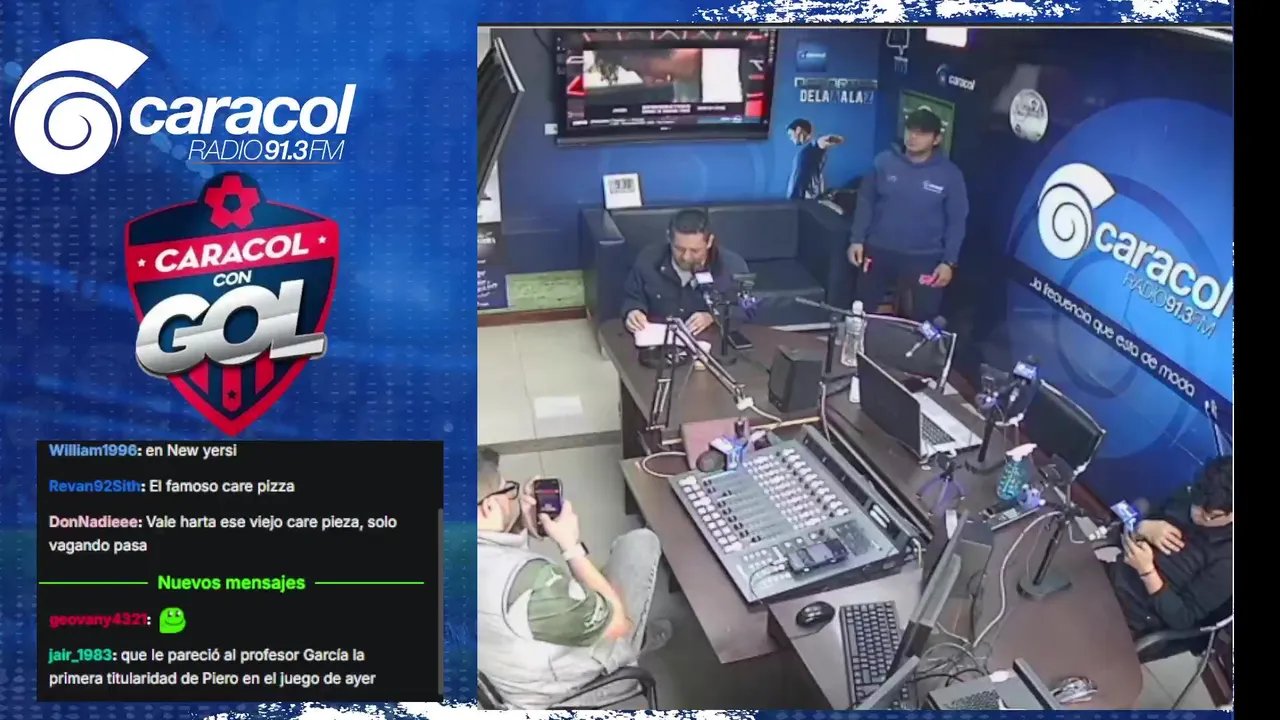Select username jair_1983 in the chat
The height and width of the screenshot is (720, 1280).
click(82, 655)
